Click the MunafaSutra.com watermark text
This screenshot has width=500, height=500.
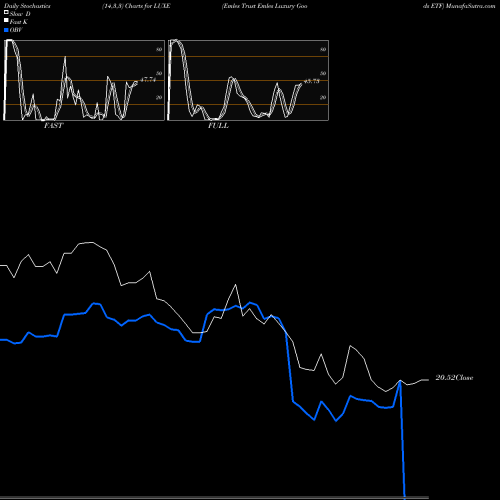click(x=470, y=6)
